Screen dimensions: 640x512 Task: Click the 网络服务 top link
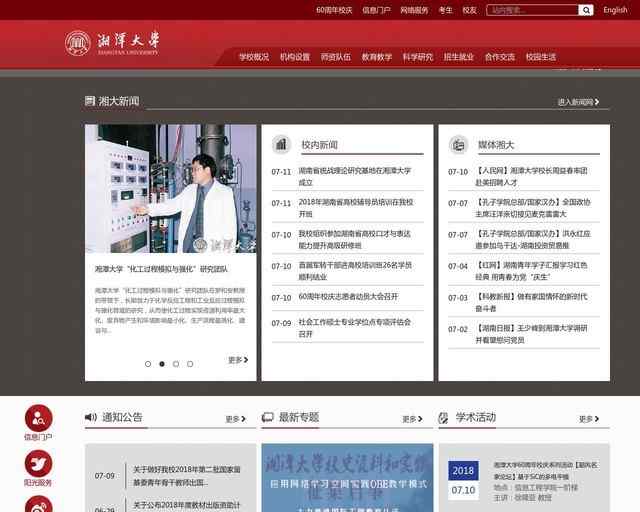[414, 10]
